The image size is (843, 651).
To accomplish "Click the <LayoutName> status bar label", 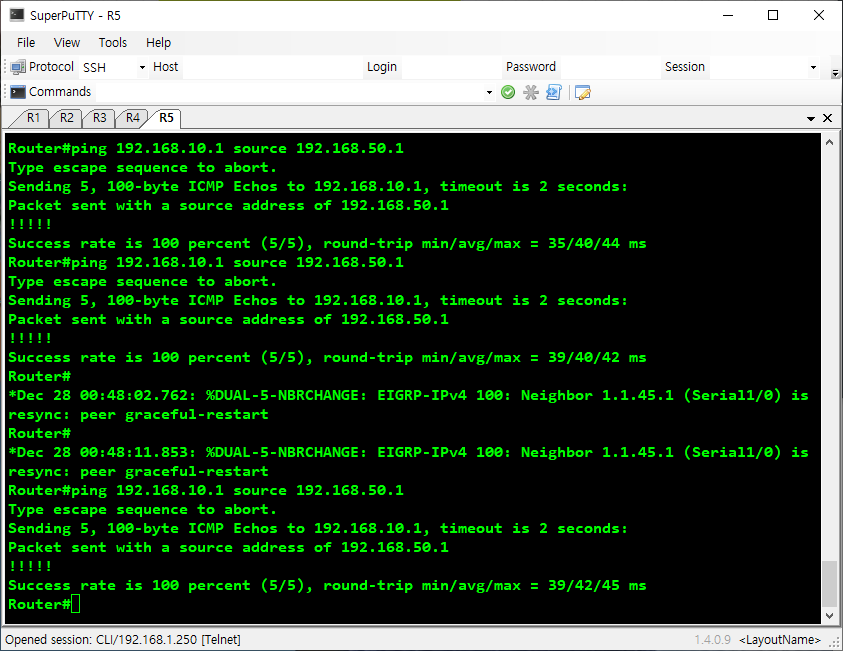I will pyautogui.click(x=780, y=640).
